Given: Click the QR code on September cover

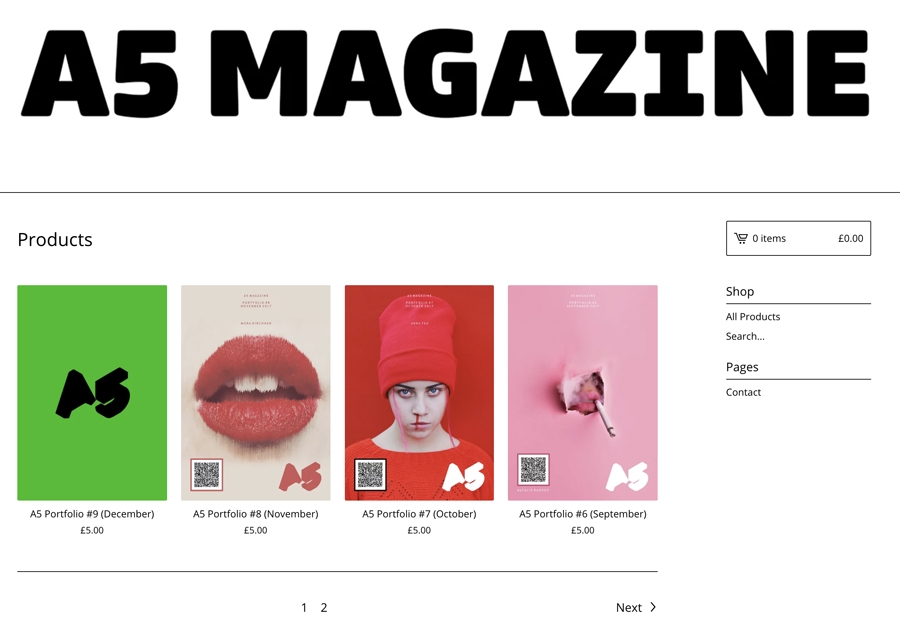Looking at the screenshot, I should [x=533, y=469].
